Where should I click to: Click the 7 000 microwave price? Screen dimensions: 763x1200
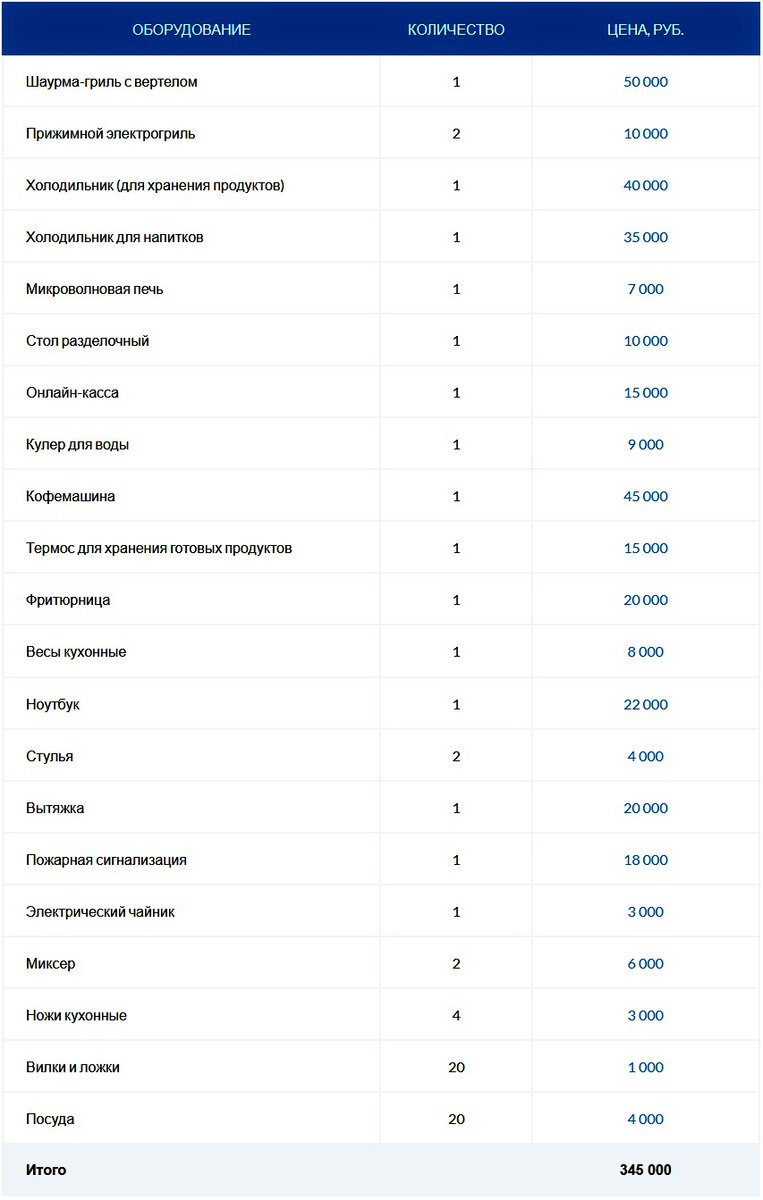pyautogui.click(x=645, y=290)
